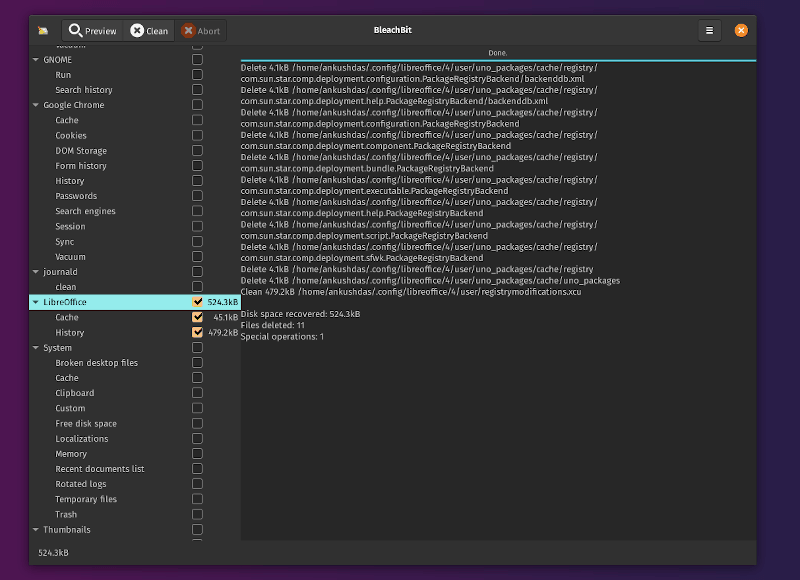Image resolution: width=800 pixels, height=580 pixels.
Task: Click the 'Disk space recovered: 524.3kB' line
Action: 300,314
